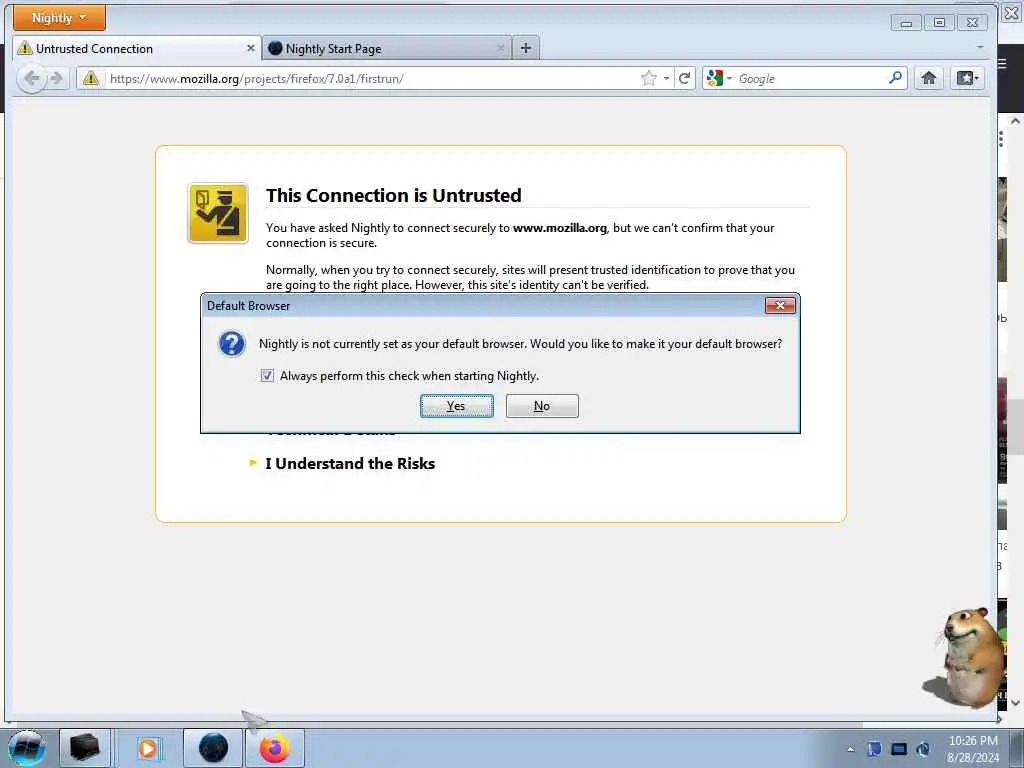Click the www.mozilla.org bold hostname text
This screenshot has width=1024, height=768.
click(x=560, y=228)
